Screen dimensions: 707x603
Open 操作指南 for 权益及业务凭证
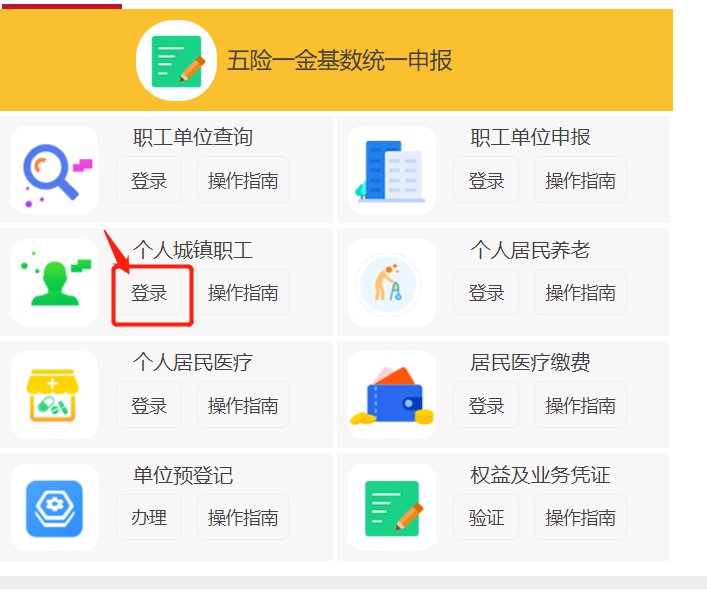pyautogui.click(x=580, y=517)
